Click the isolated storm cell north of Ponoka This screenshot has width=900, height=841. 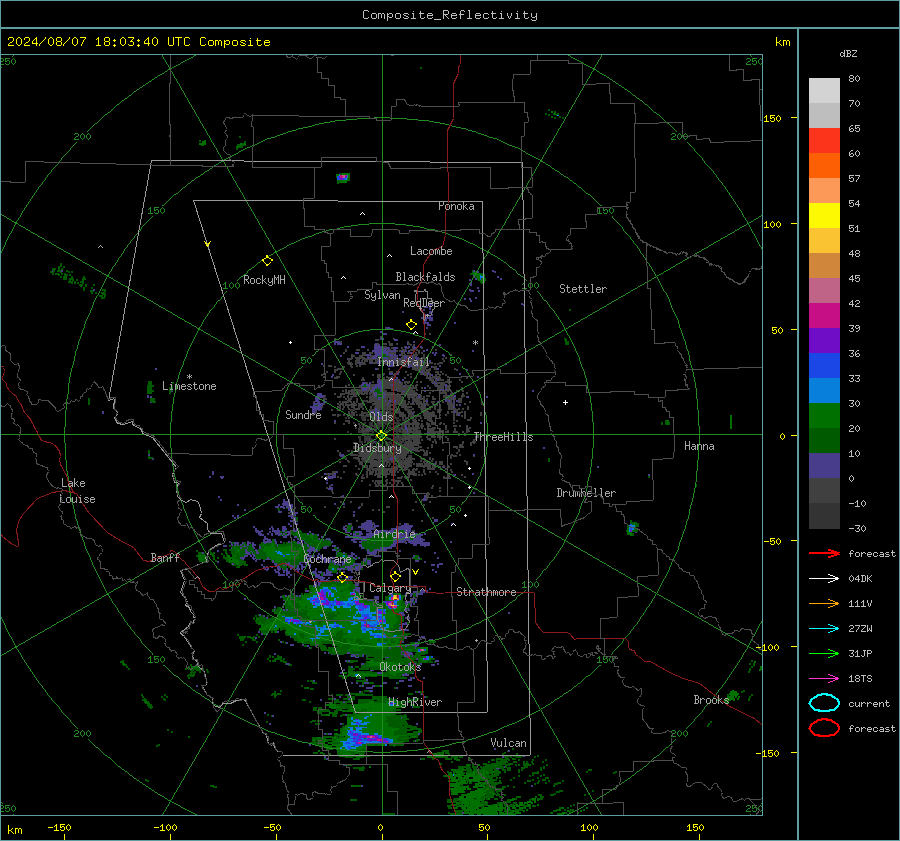click(343, 177)
